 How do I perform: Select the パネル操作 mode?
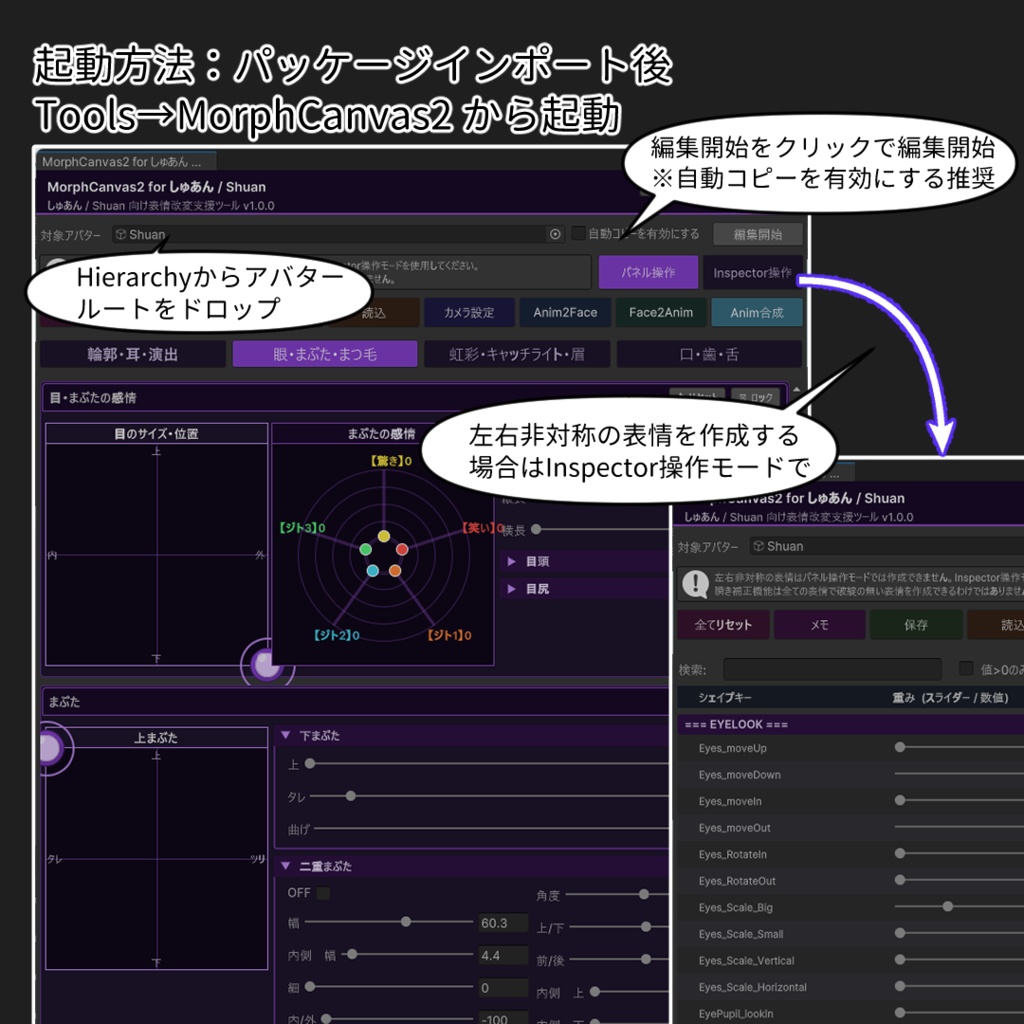[x=648, y=272]
